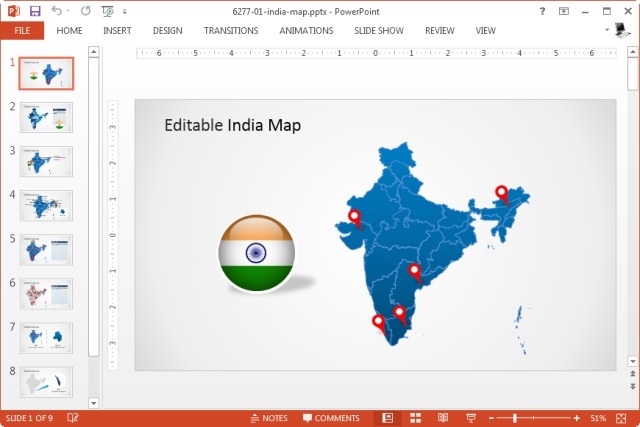Switch to Reading View icon
The image size is (640, 427).
tap(443, 418)
